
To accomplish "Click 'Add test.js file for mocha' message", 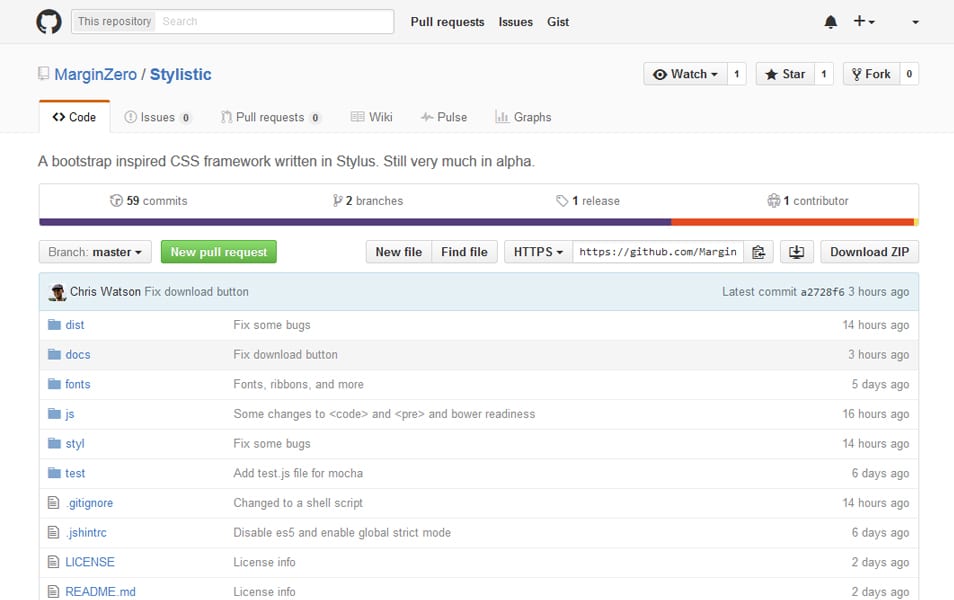I will point(298,473).
